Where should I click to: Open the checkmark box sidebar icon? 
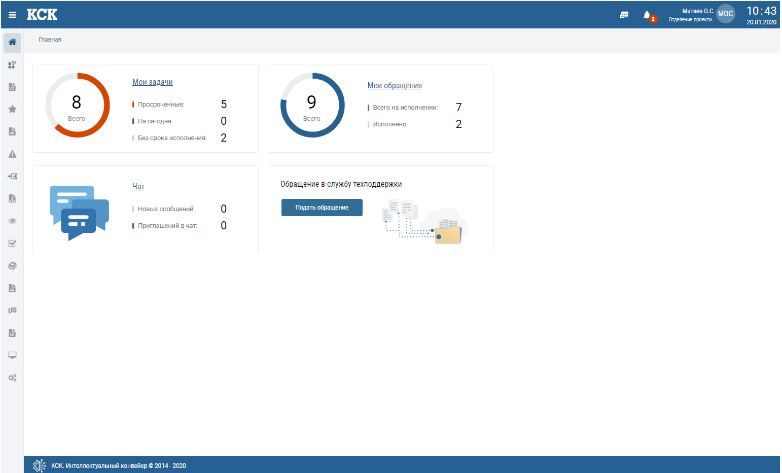pyautogui.click(x=12, y=243)
